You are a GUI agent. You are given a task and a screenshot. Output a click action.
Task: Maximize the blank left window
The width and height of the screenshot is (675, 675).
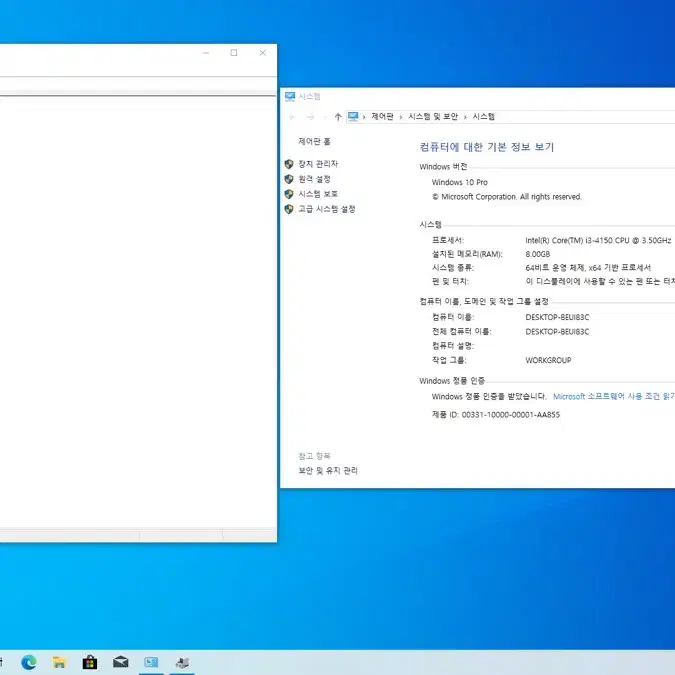pyautogui.click(x=234, y=53)
